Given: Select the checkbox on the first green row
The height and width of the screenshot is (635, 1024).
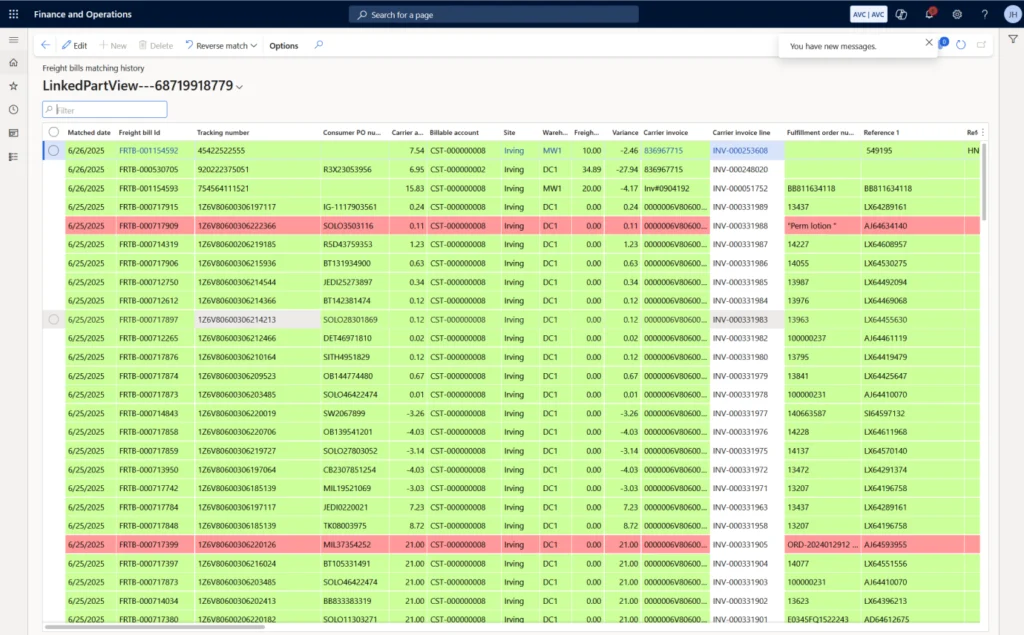Looking at the screenshot, I should tap(54, 150).
